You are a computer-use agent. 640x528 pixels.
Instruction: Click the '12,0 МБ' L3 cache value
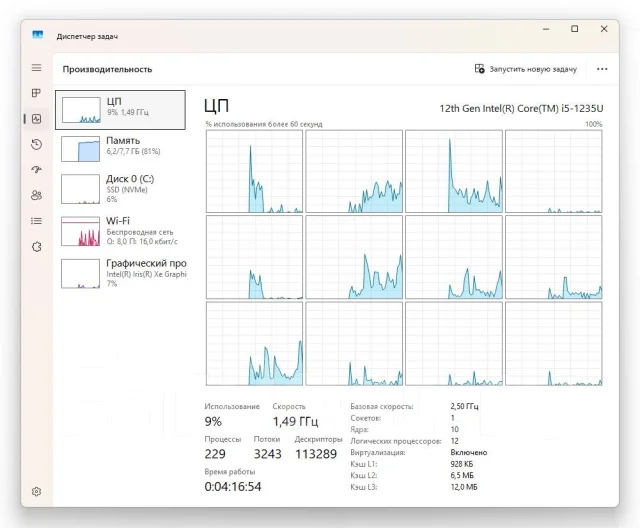464,487
